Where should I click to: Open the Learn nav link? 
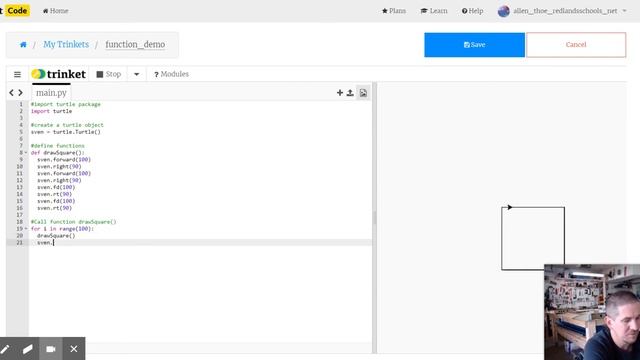tap(434, 11)
